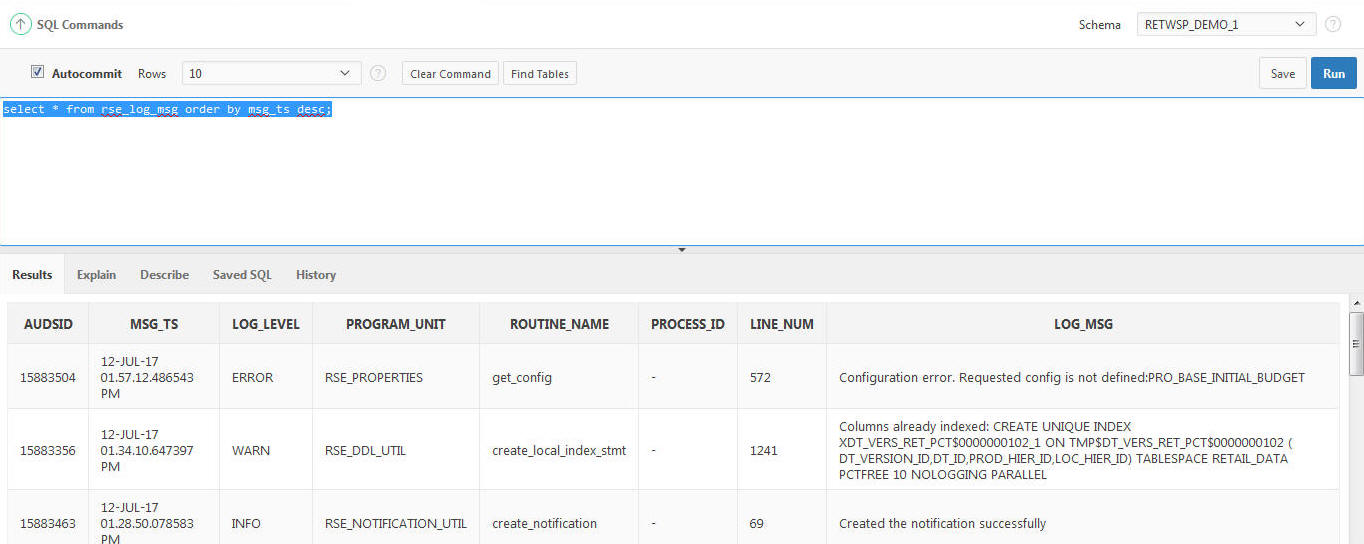Click the line number 572 cell
The image size is (1364, 544).
pyautogui.click(x=782, y=377)
